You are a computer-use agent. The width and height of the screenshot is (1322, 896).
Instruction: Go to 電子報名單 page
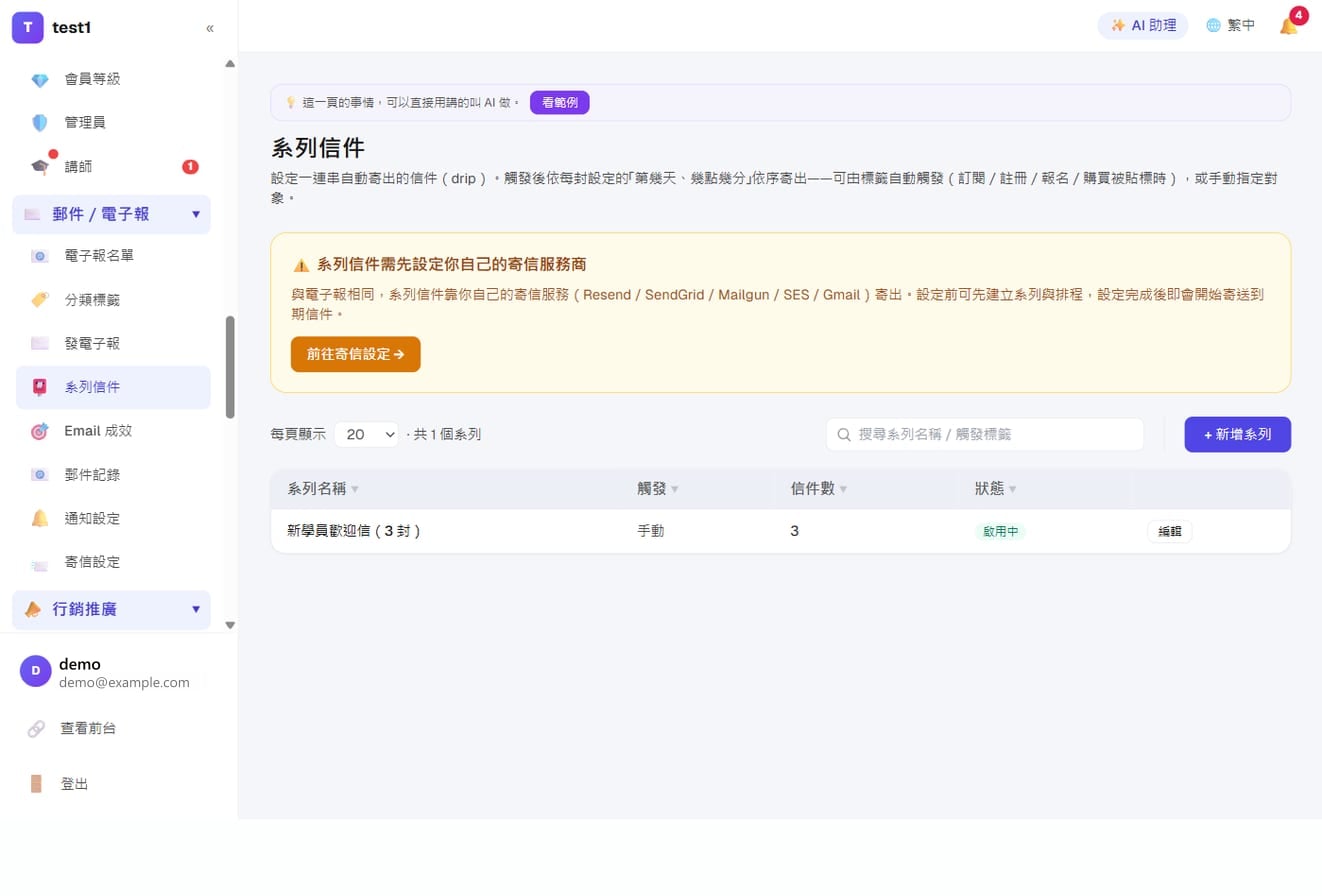(113, 256)
